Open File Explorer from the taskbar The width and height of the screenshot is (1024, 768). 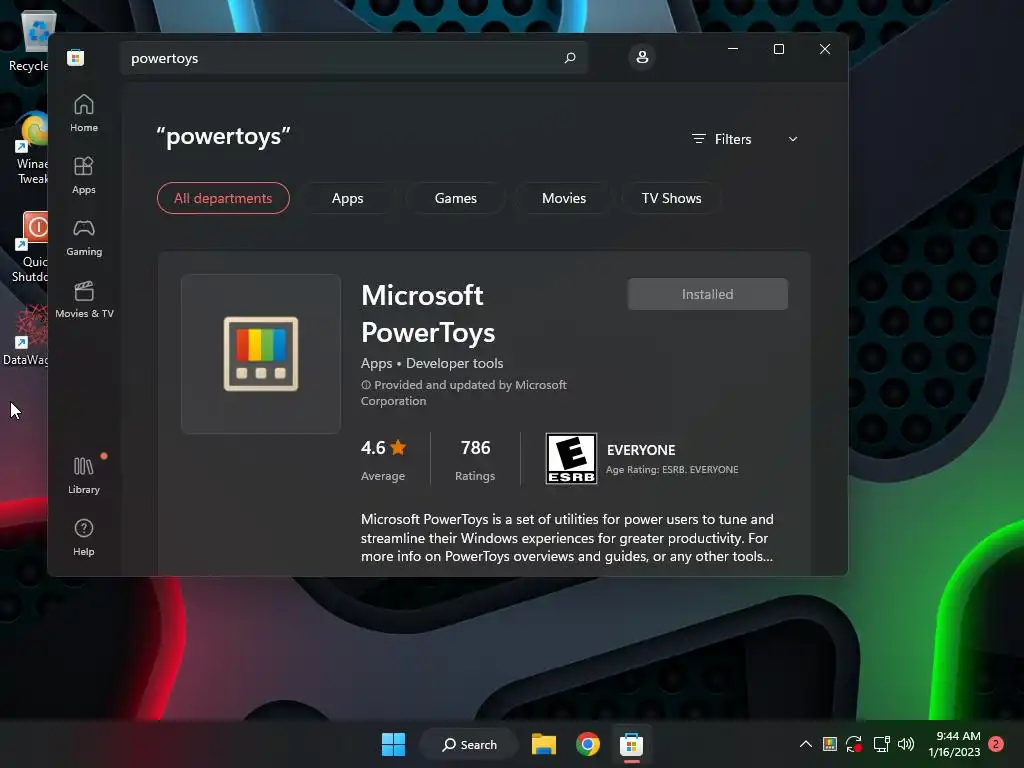543,744
